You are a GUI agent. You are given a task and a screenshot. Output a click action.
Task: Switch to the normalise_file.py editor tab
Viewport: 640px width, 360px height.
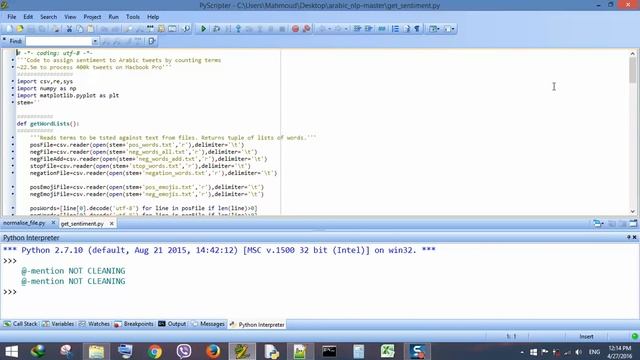24,223
